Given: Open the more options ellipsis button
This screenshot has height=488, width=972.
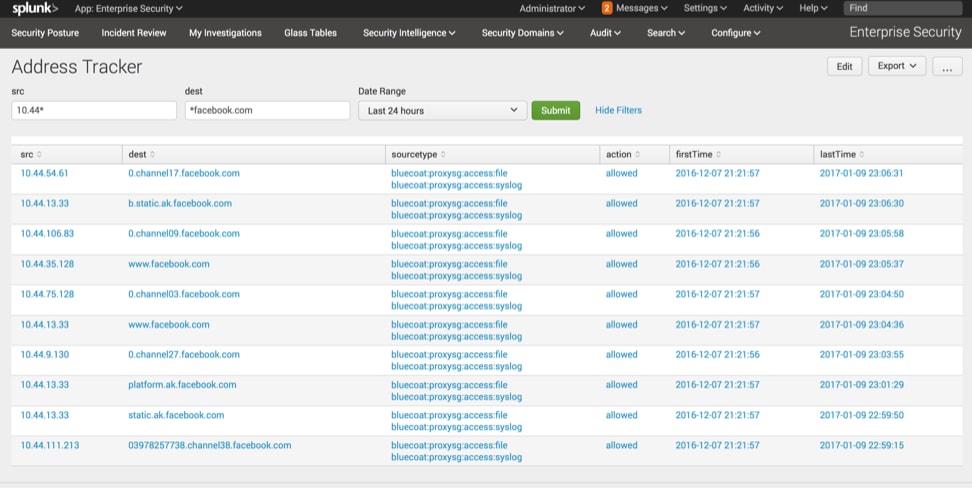Looking at the screenshot, I should pos(947,66).
